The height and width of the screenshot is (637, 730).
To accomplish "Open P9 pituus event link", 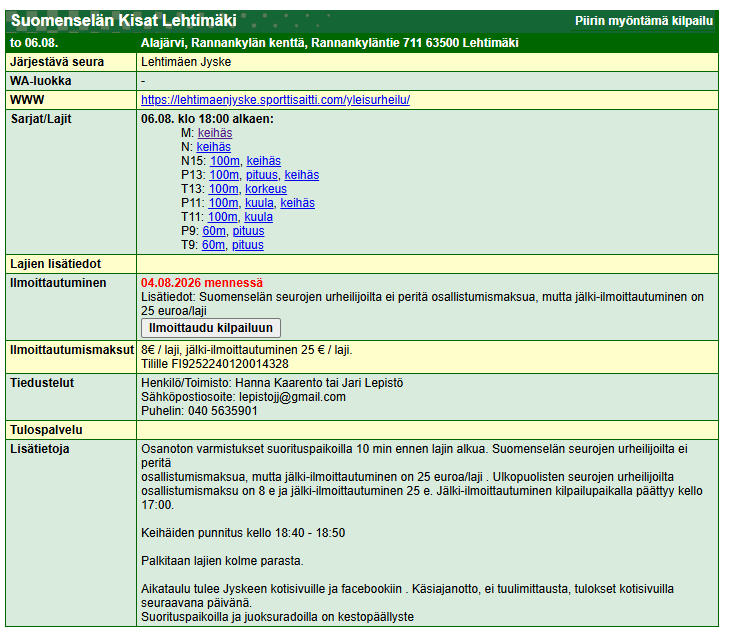I will click(248, 230).
